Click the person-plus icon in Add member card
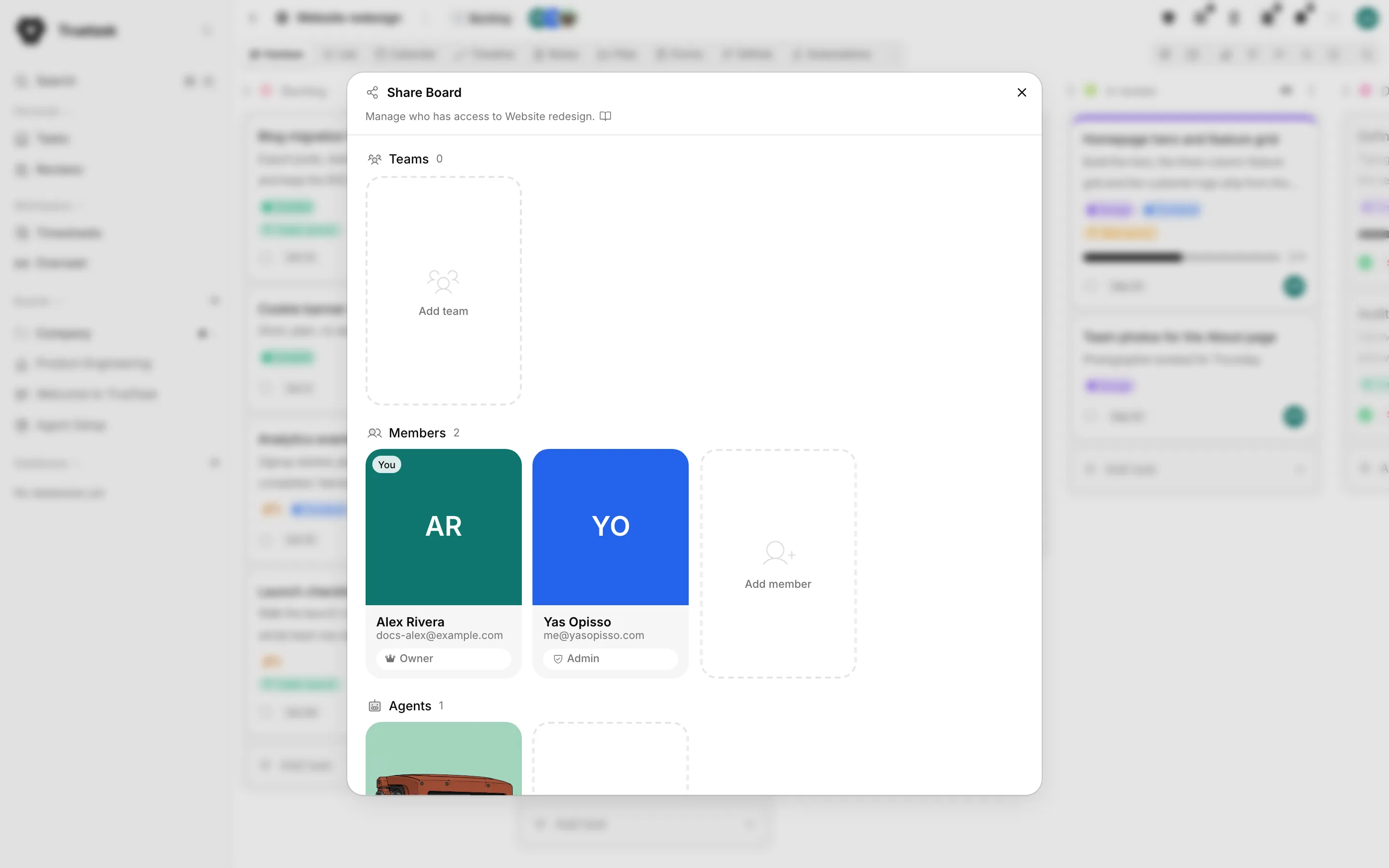This screenshot has height=868, width=1389. [x=778, y=553]
